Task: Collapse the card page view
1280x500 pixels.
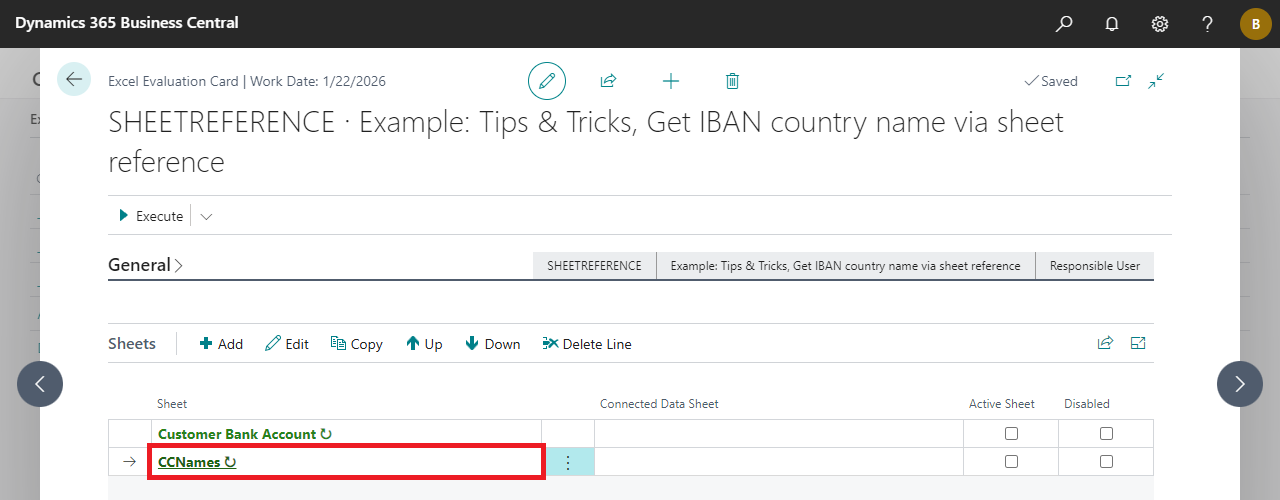Action: coord(1157,81)
